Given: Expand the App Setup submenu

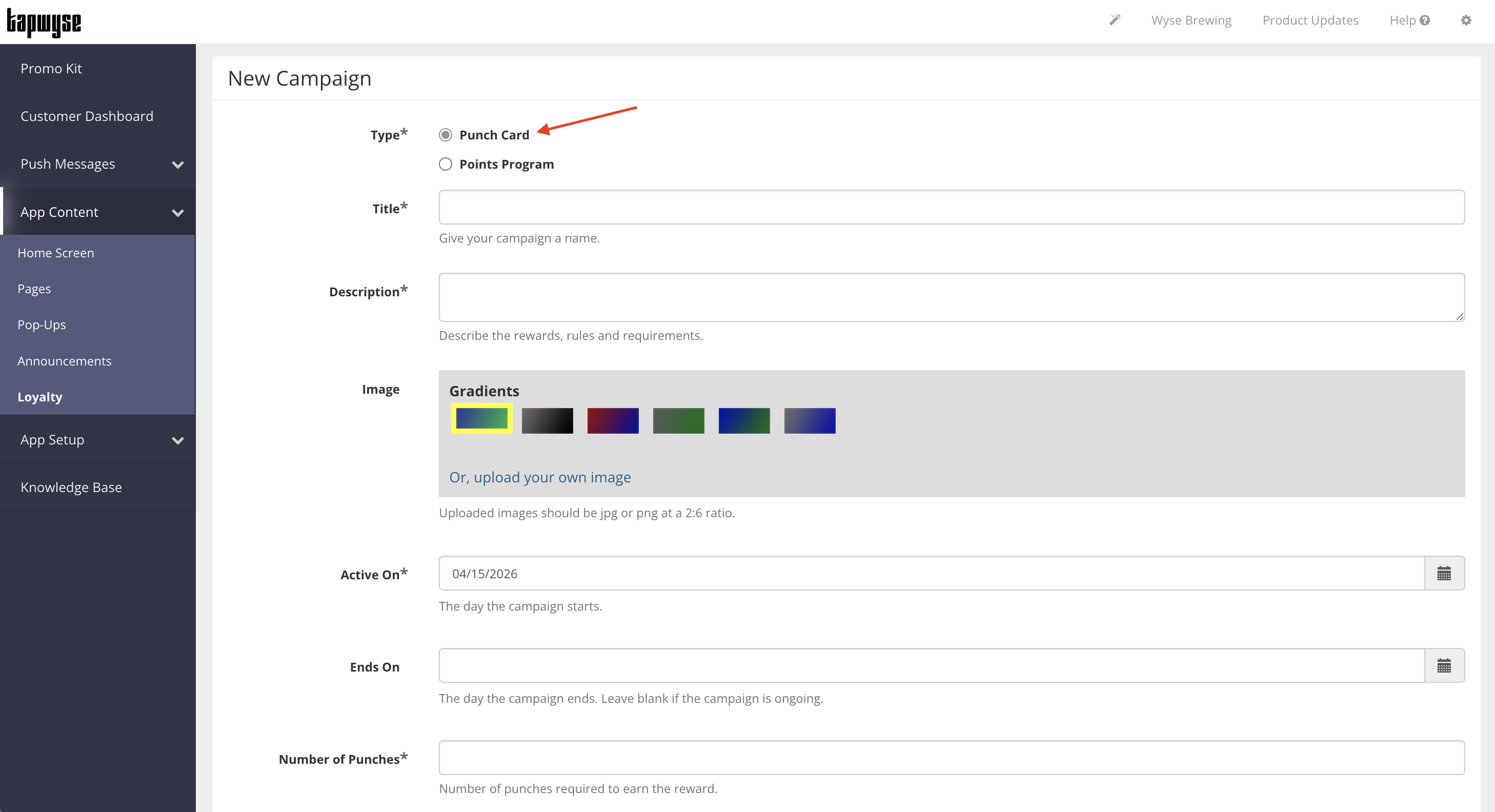Looking at the screenshot, I should tap(177, 440).
